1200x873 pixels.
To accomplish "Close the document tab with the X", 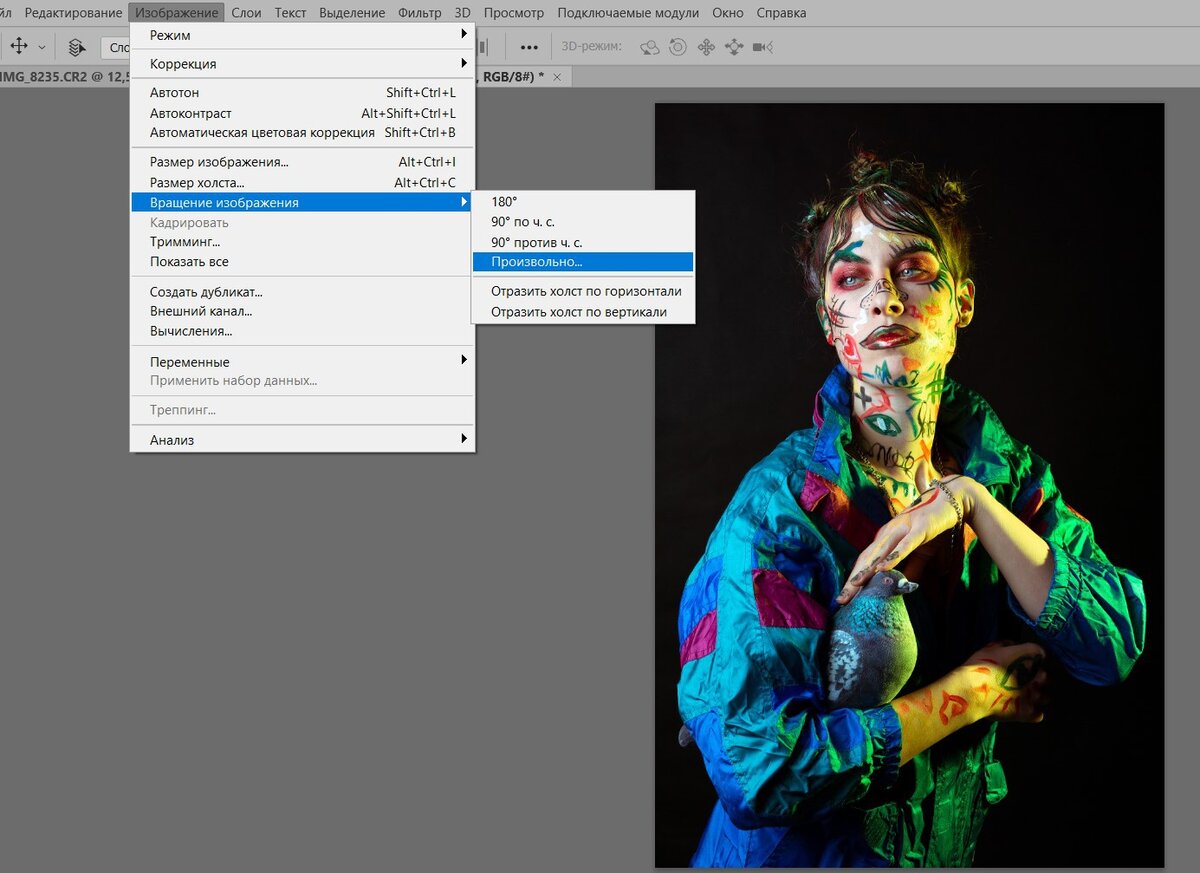I will (x=557, y=77).
